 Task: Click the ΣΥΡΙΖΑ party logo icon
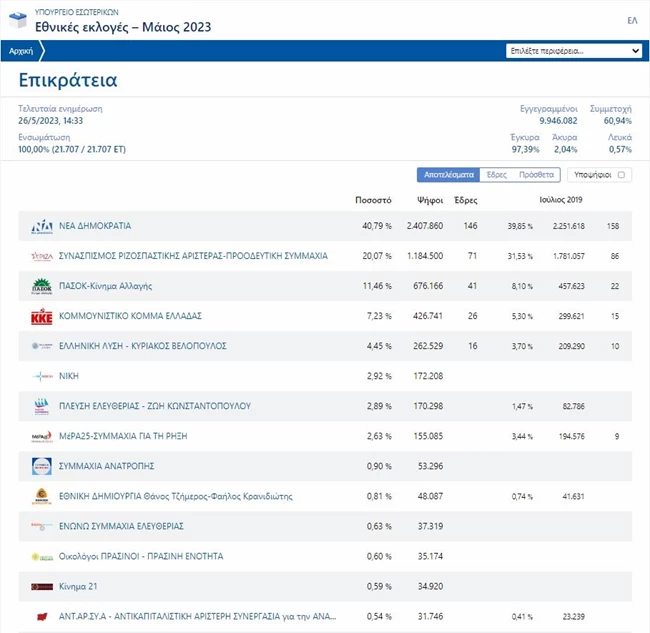[x=41, y=256]
